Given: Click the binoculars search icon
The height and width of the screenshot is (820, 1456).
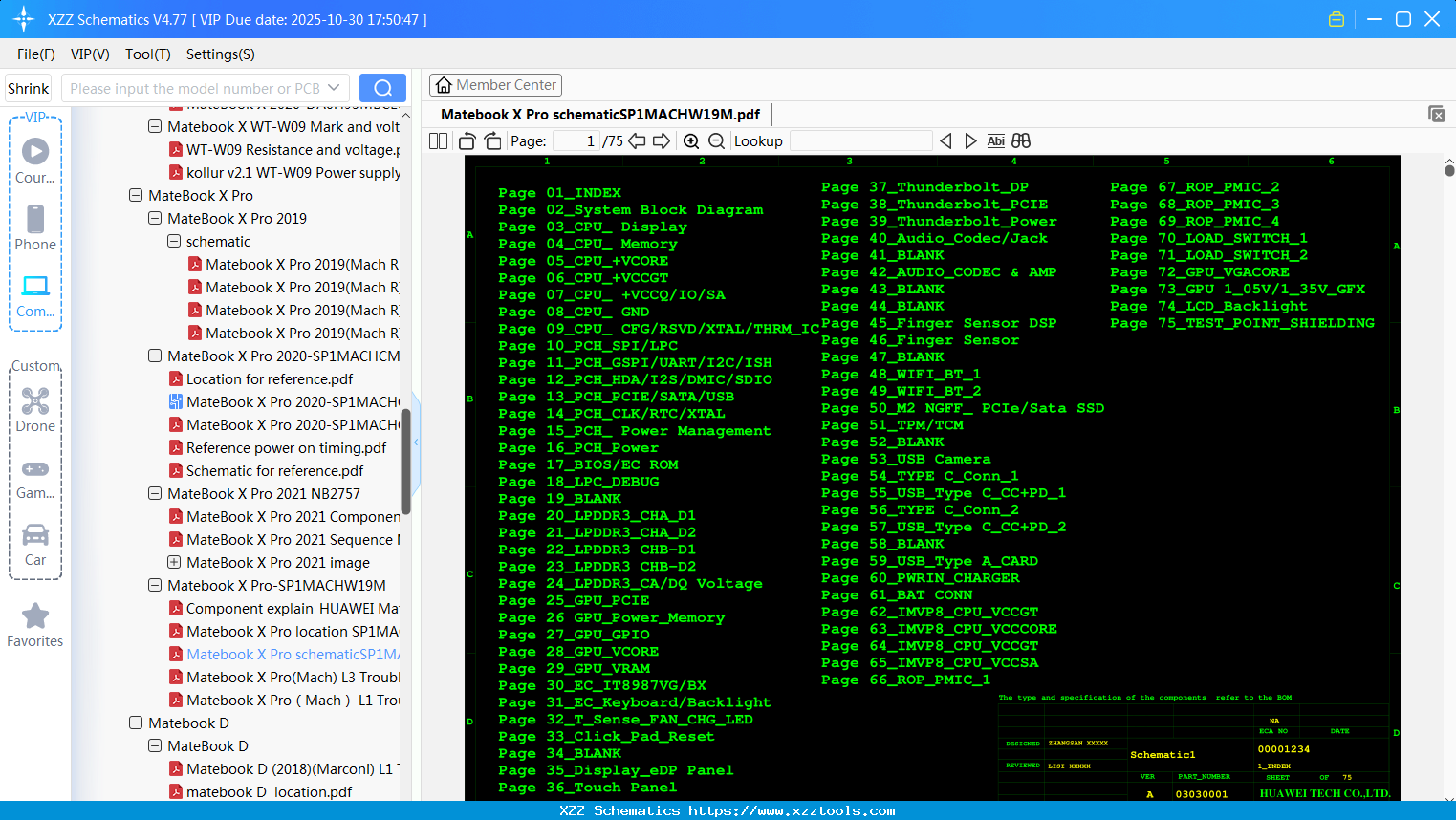Looking at the screenshot, I should click(x=1021, y=141).
